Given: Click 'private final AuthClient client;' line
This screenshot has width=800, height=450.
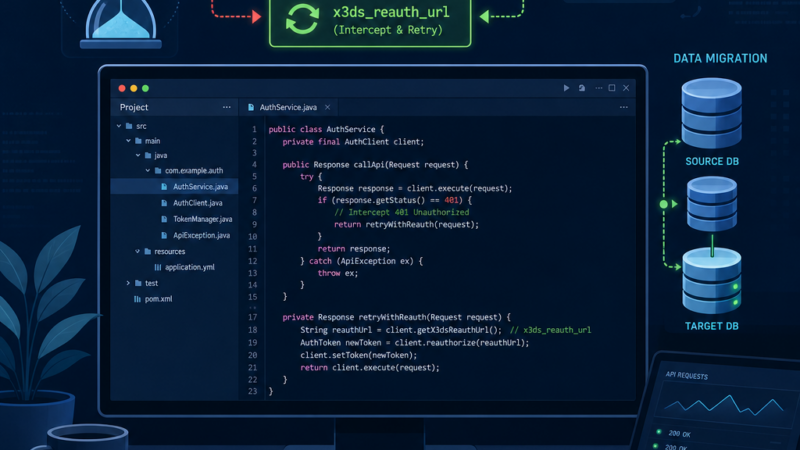Looking at the screenshot, I should pyautogui.click(x=353, y=142).
